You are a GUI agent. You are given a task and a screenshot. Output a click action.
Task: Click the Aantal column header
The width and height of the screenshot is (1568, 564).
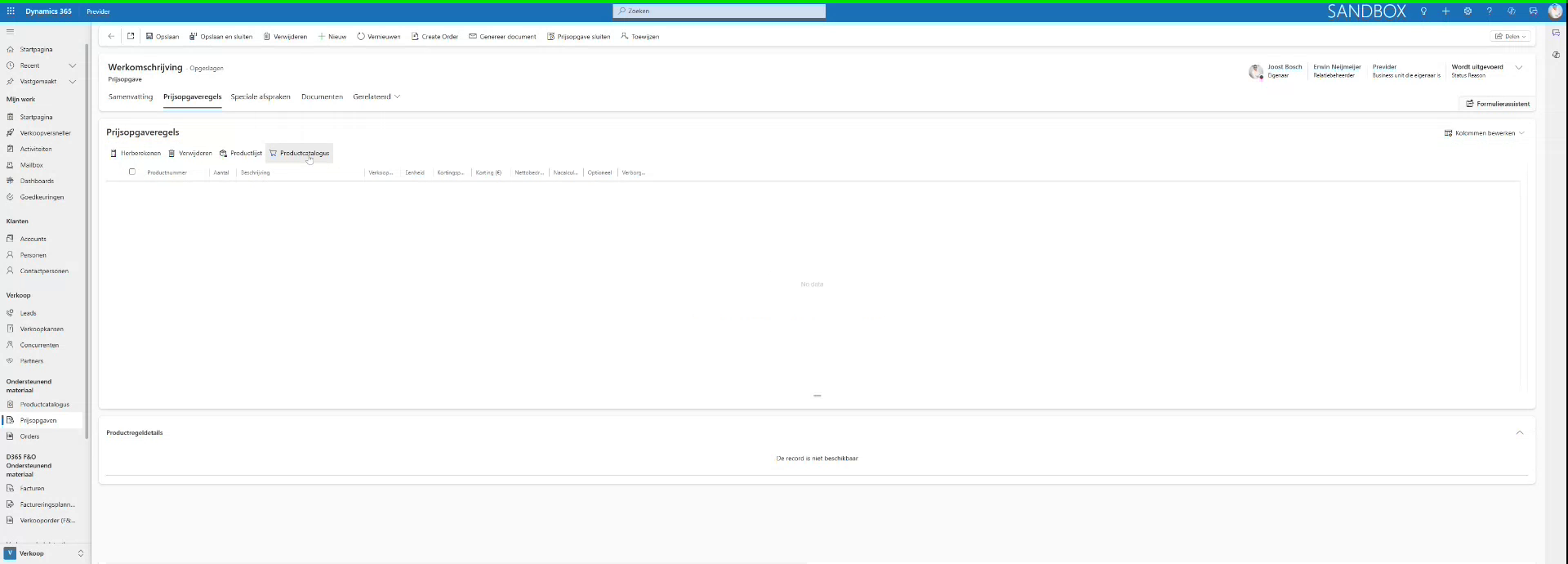tap(221, 172)
